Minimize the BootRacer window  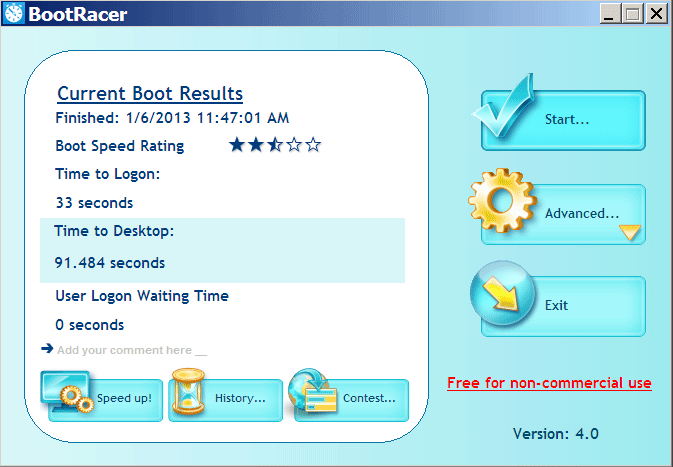tap(609, 14)
